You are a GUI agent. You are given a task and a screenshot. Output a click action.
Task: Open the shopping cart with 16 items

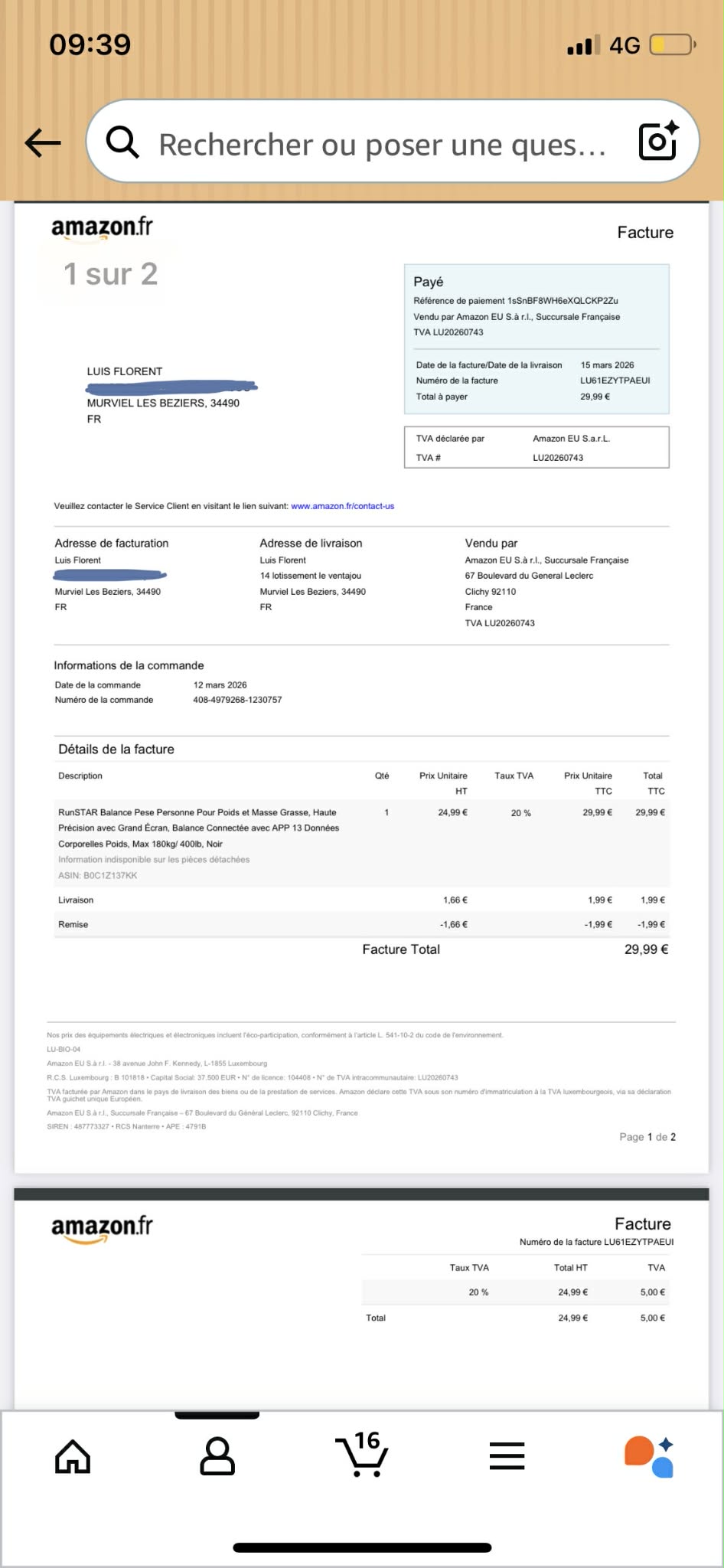(362, 1454)
